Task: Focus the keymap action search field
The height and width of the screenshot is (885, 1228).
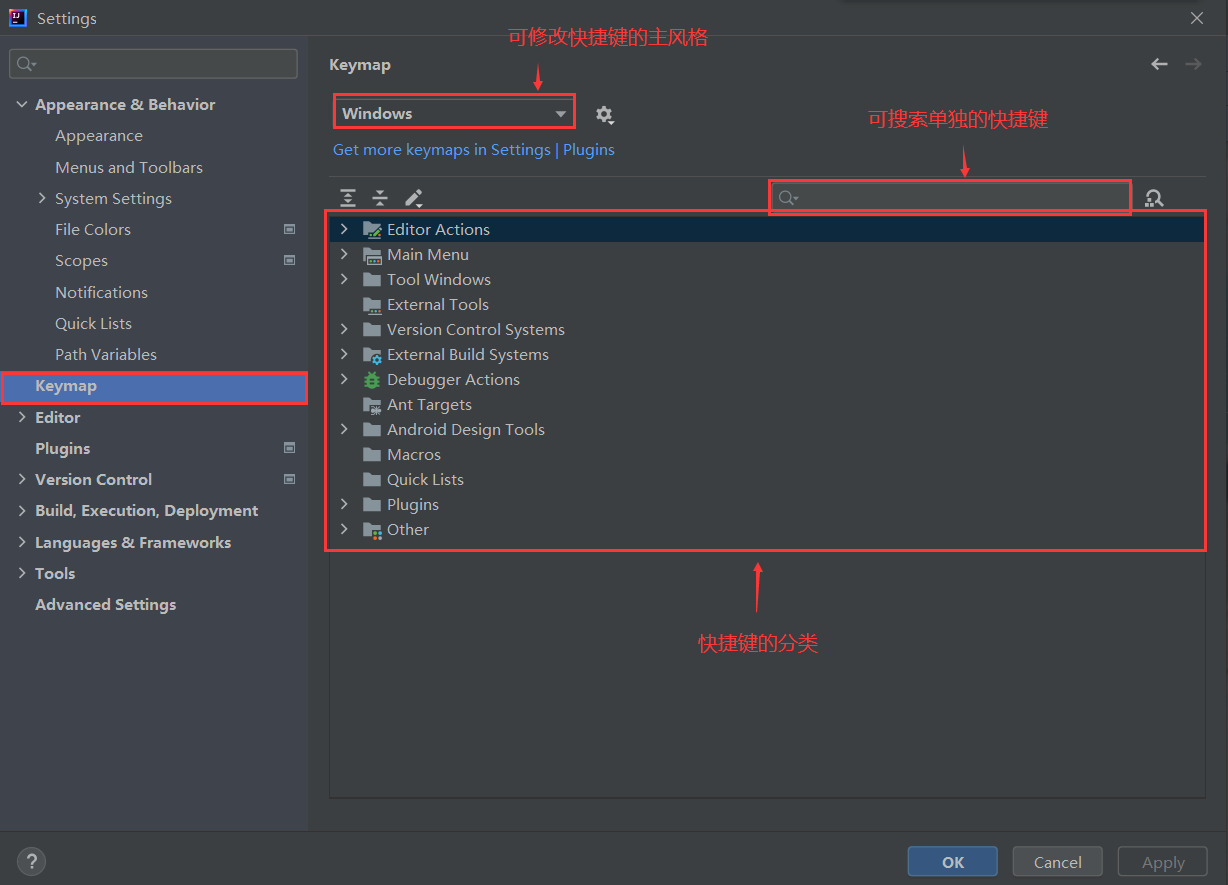Action: click(x=950, y=198)
